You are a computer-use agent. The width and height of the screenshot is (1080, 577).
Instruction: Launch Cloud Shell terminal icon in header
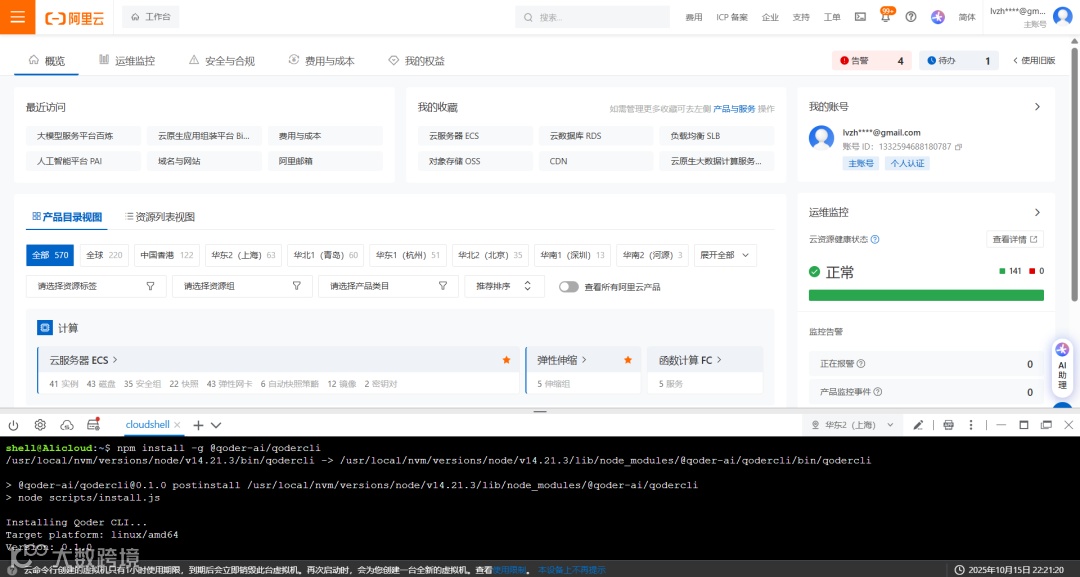pos(860,17)
